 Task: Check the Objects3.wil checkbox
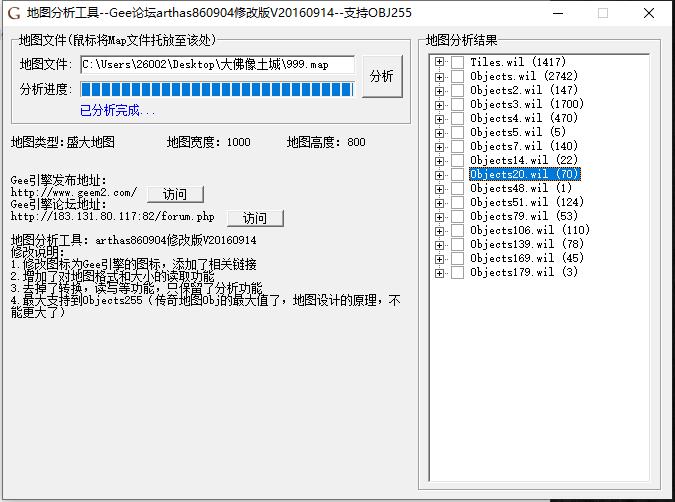[457, 105]
